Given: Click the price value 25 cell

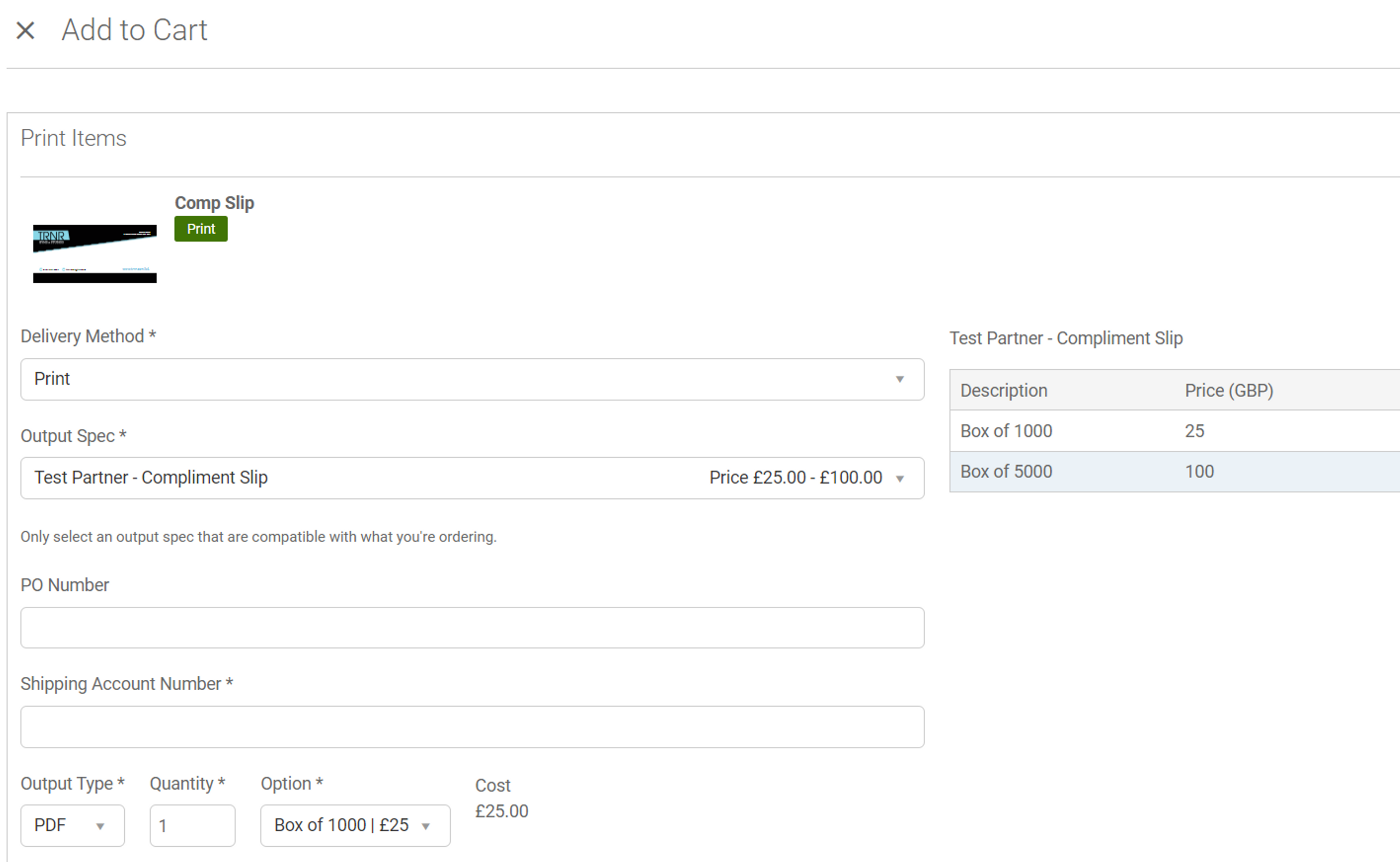Looking at the screenshot, I should click(1194, 431).
